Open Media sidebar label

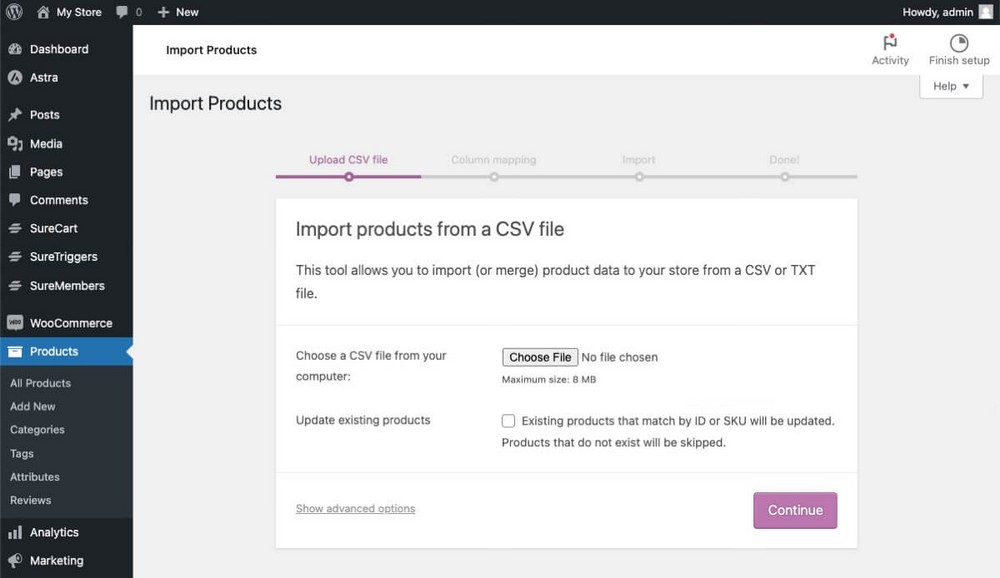46,144
